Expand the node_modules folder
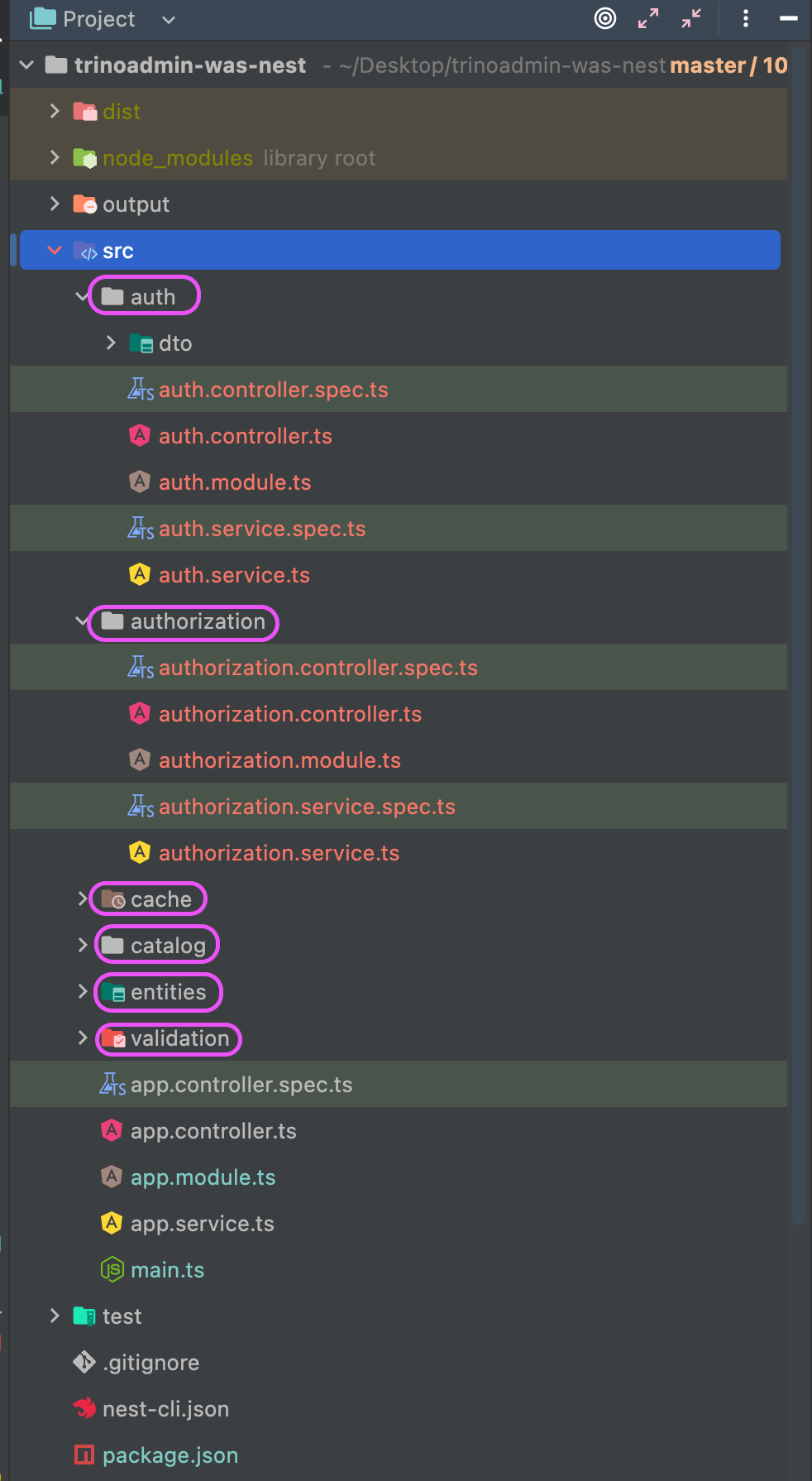 (55, 157)
